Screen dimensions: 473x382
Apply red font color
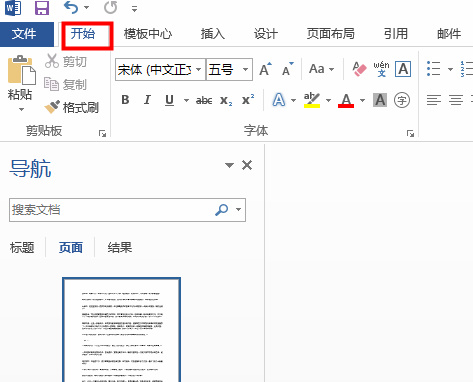[x=346, y=100]
